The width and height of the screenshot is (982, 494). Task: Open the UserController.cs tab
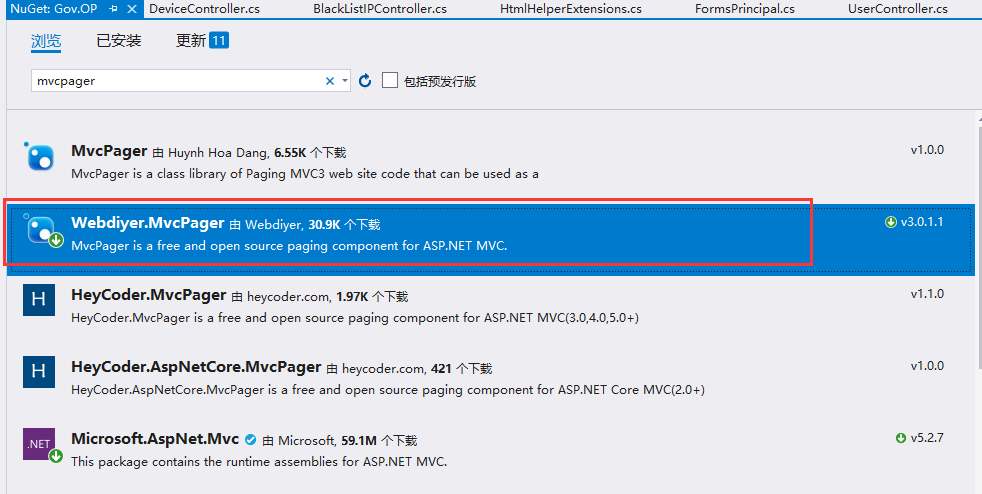pyautogui.click(x=897, y=9)
